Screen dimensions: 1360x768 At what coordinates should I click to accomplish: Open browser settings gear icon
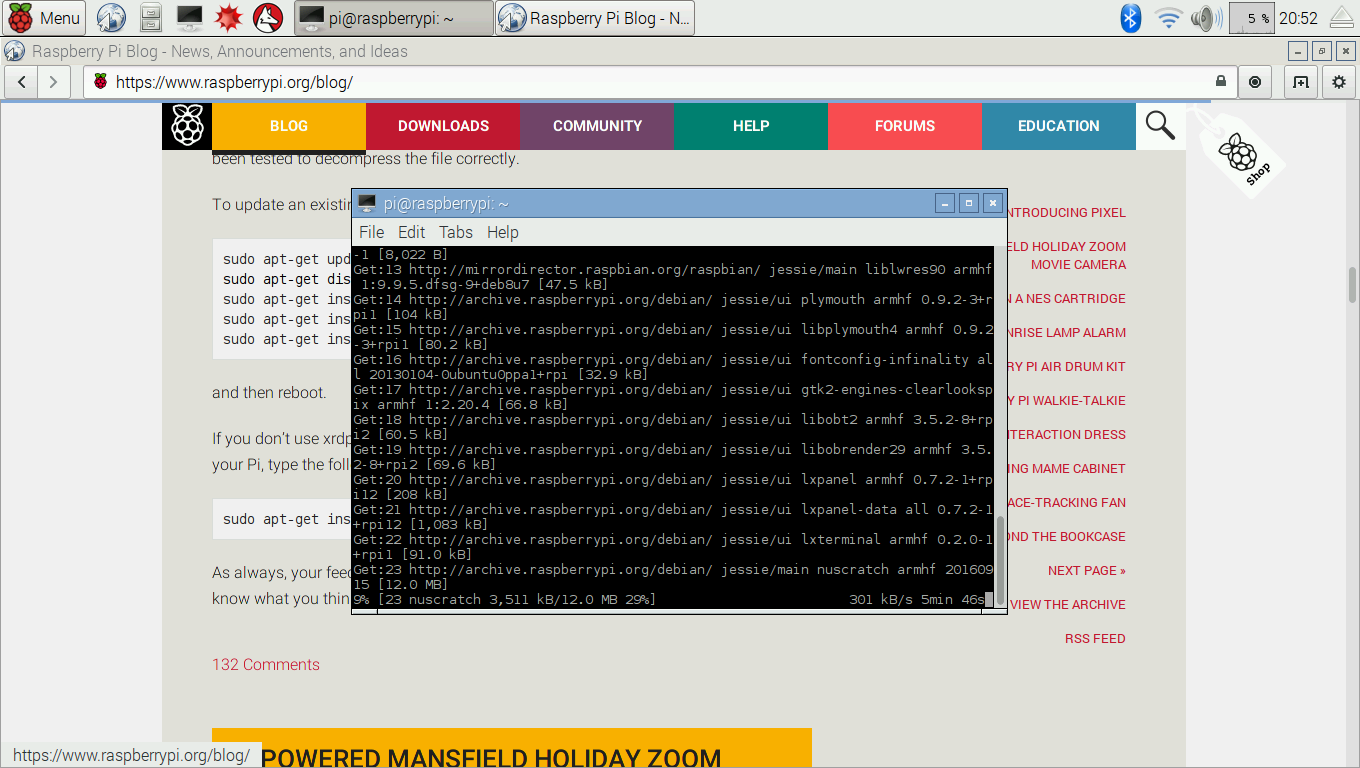pos(1339,82)
